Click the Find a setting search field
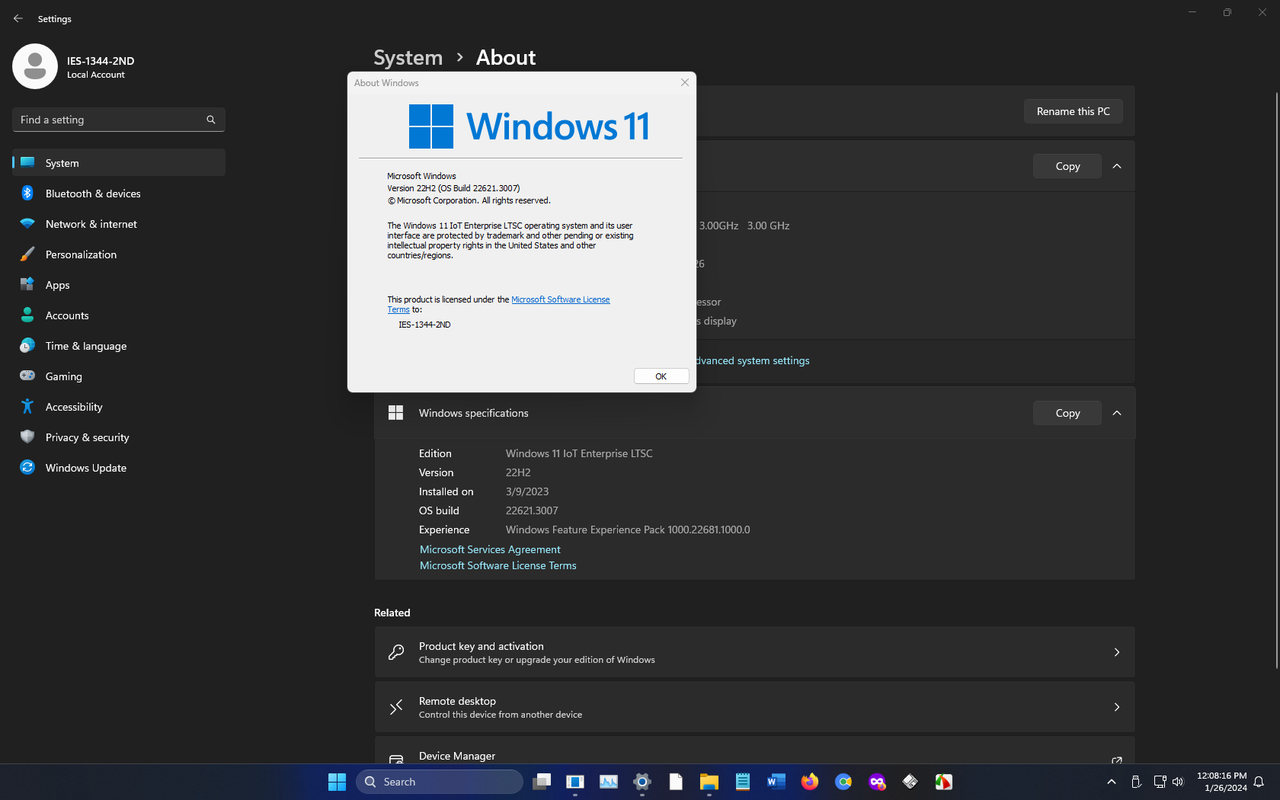This screenshot has height=800, width=1280. pyautogui.click(x=119, y=120)
